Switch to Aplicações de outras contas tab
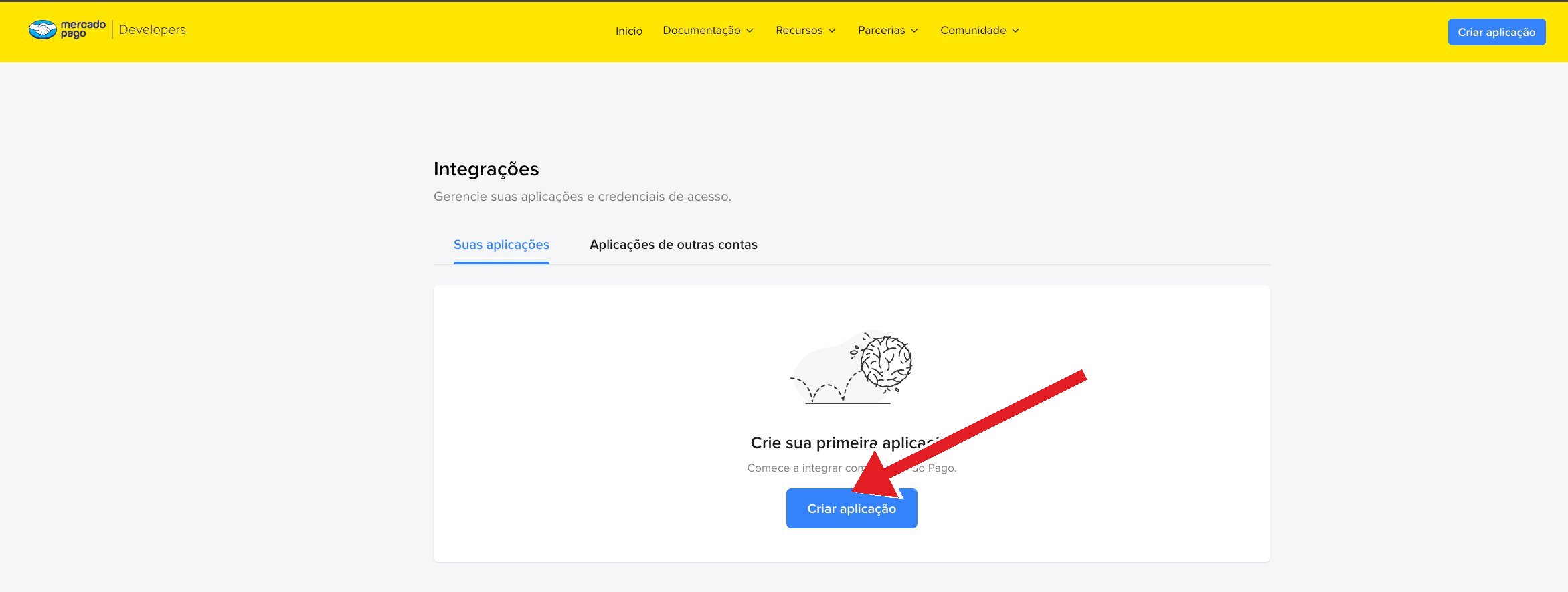This screenshot has width=1568, height=592. tap(673, 245)
